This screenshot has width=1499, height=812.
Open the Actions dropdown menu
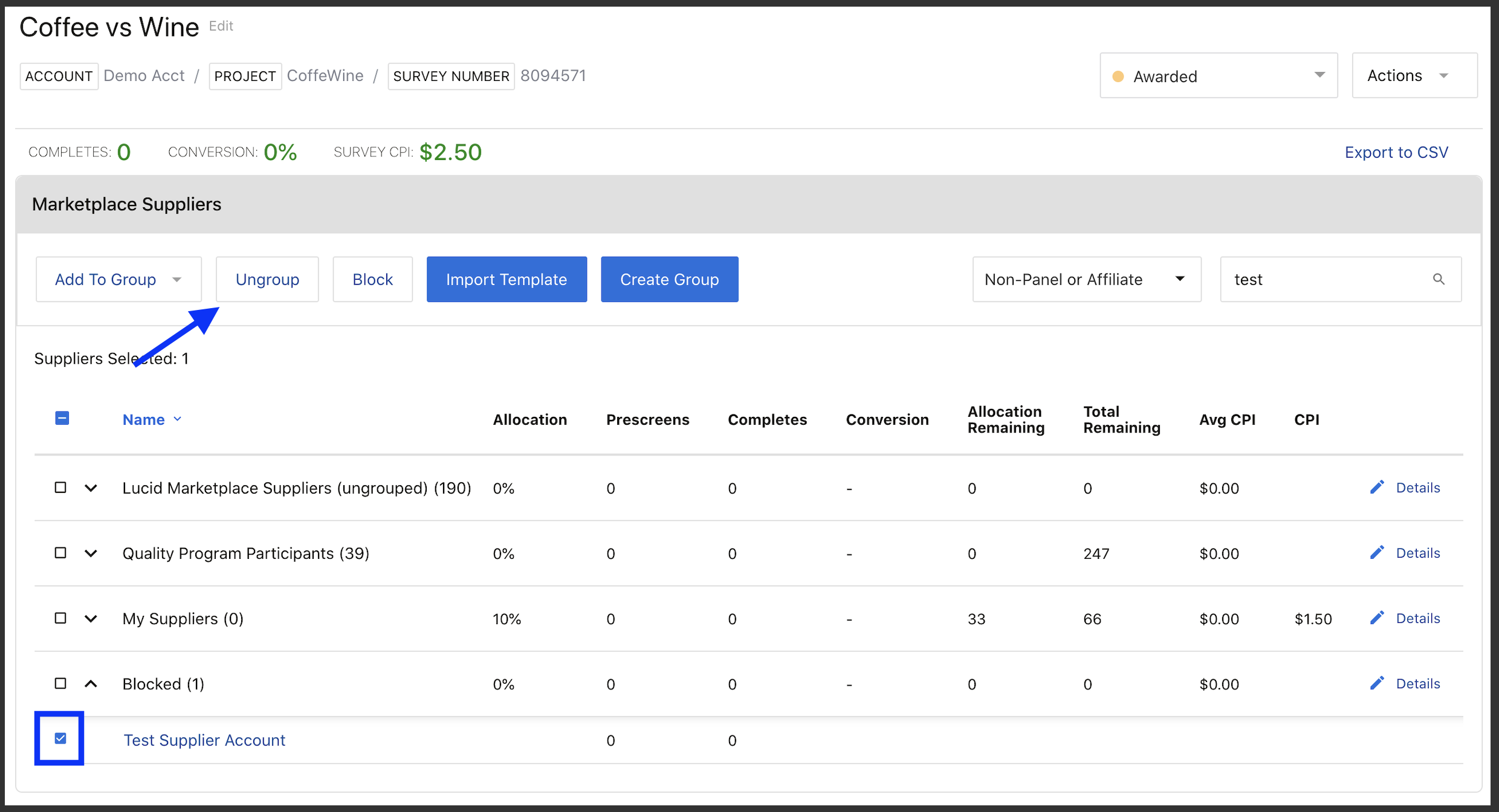point(1414,76)
